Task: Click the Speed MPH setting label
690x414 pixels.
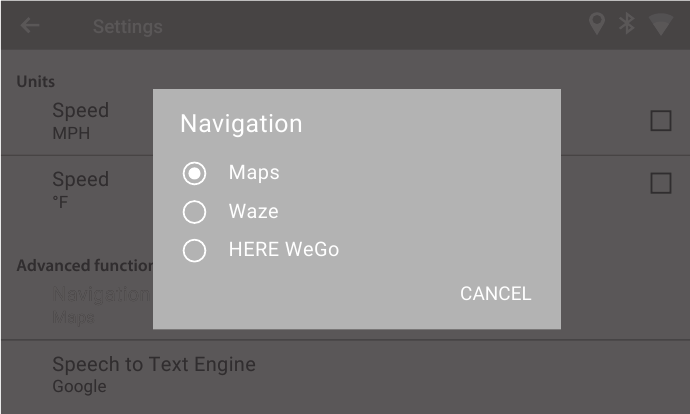Action: point(80,120)
